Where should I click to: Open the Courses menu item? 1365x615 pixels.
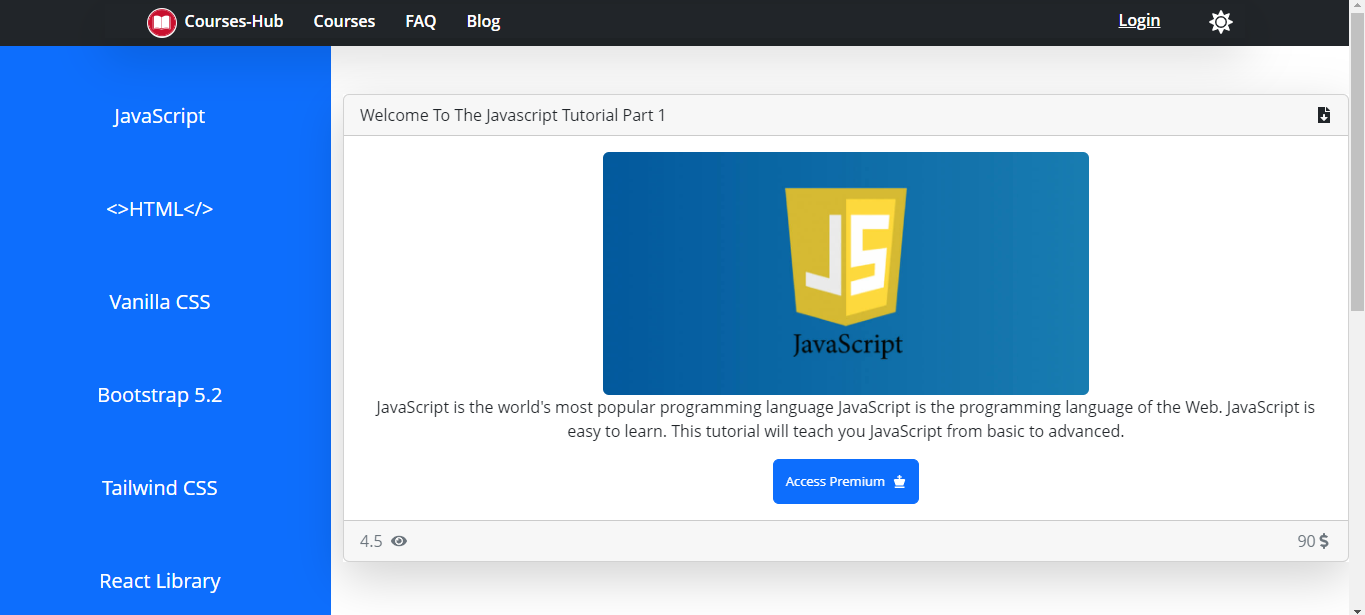click(344, 21)
